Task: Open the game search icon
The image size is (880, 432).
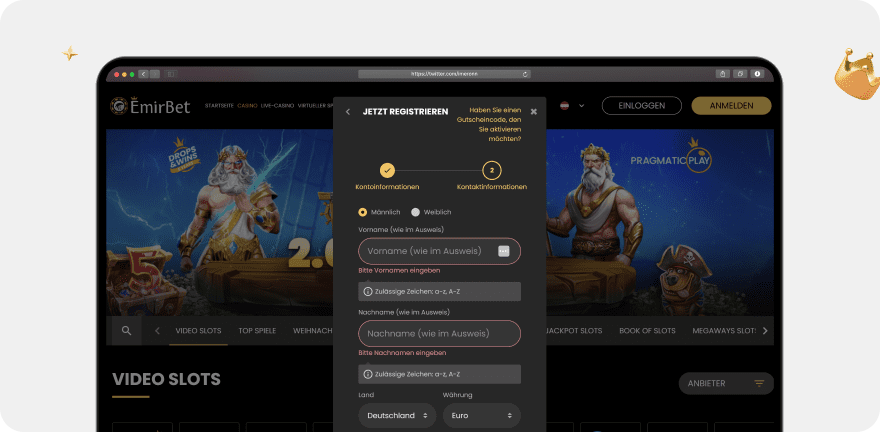Action: (126, 330)
